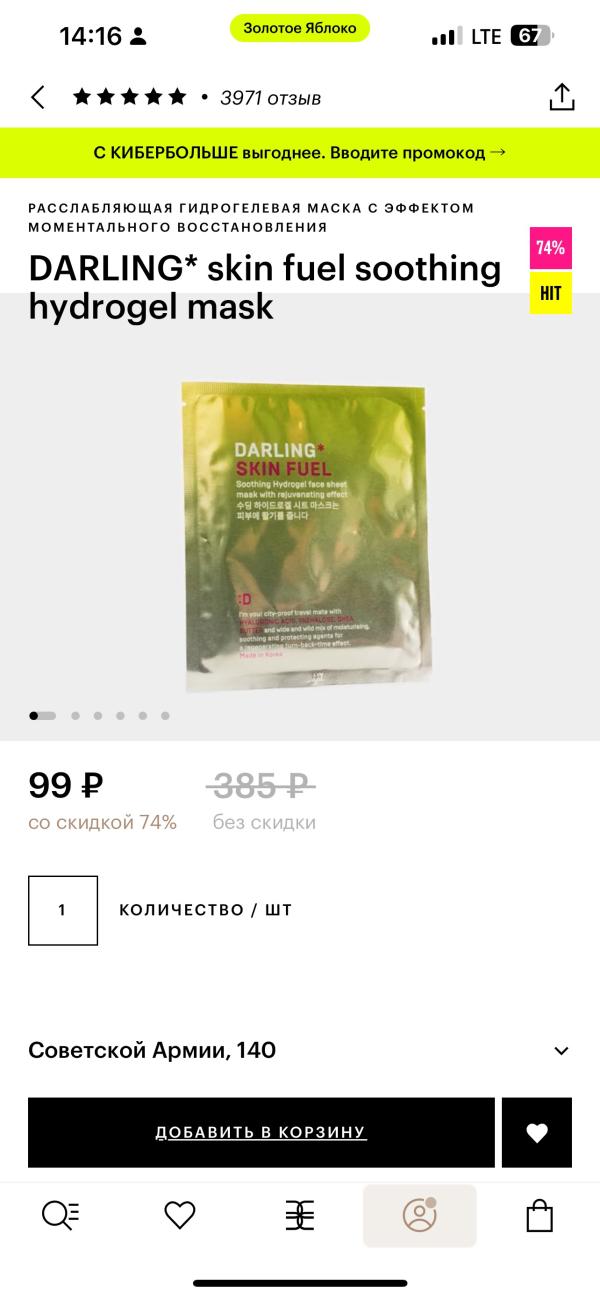The image size is (600, 1297).
Task: Tap the pink 74% discount badge
Action: coord(551,248)
